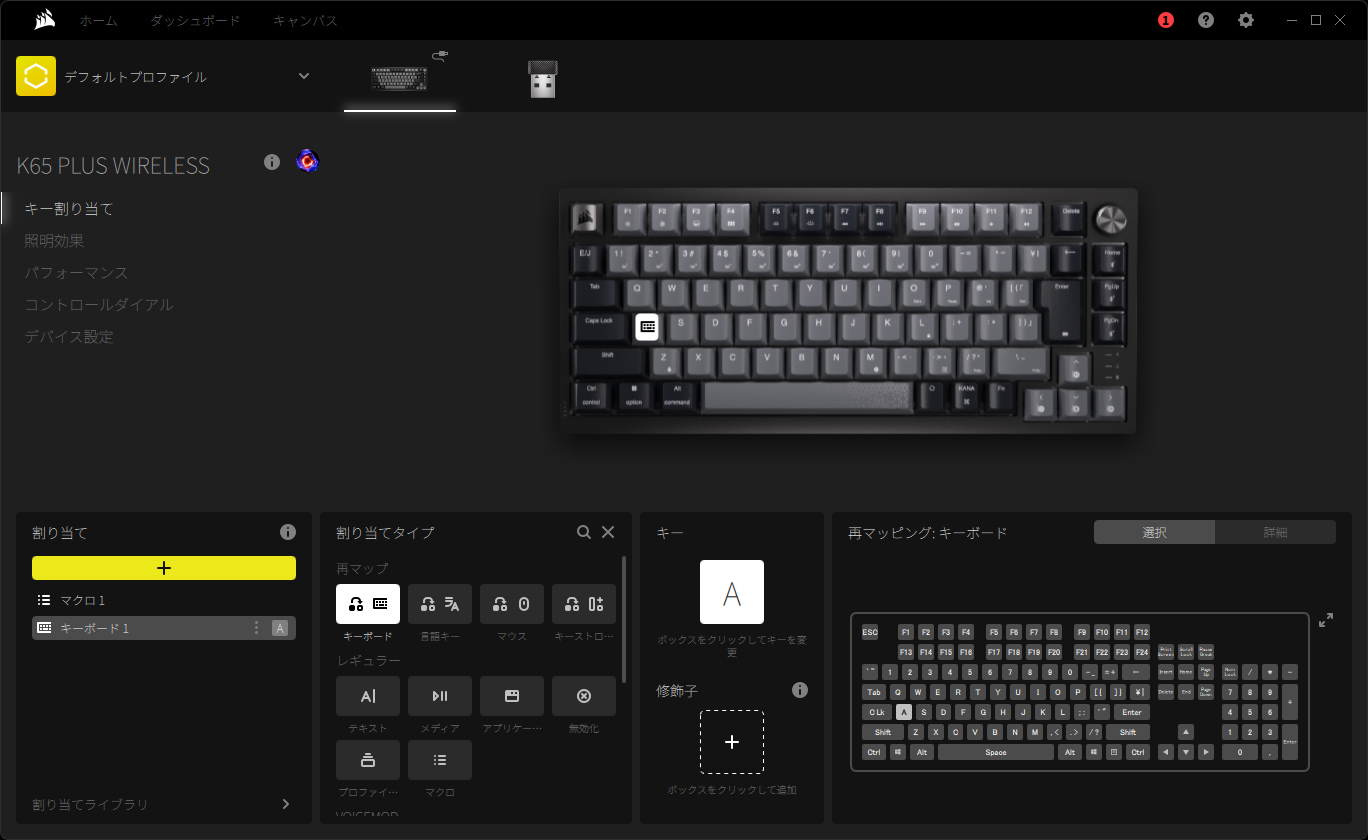Select the キーボード 1 assignment row
The height and width of the screenshot is (840, 1368).
tap(164, 628)
